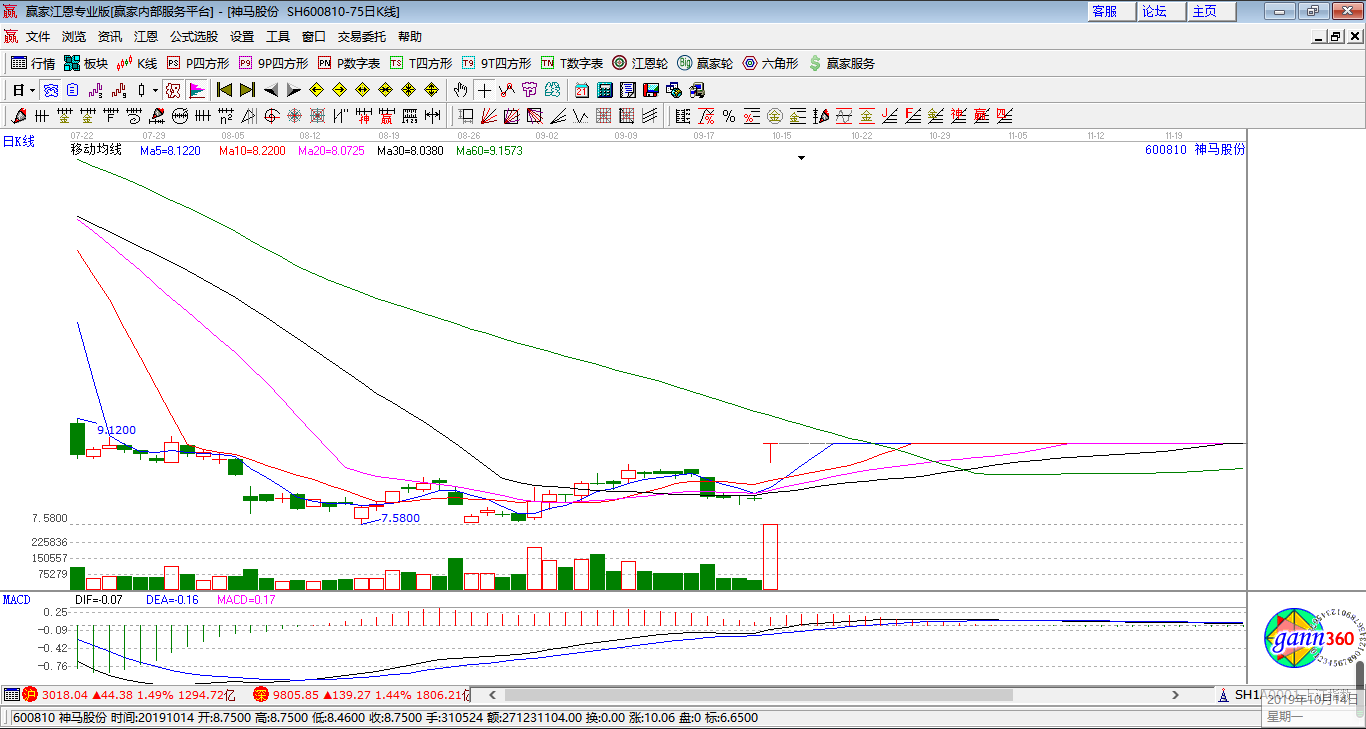Open the 公式选股 menu
This screenshot has width=1366, height=729.
(194, 37)
